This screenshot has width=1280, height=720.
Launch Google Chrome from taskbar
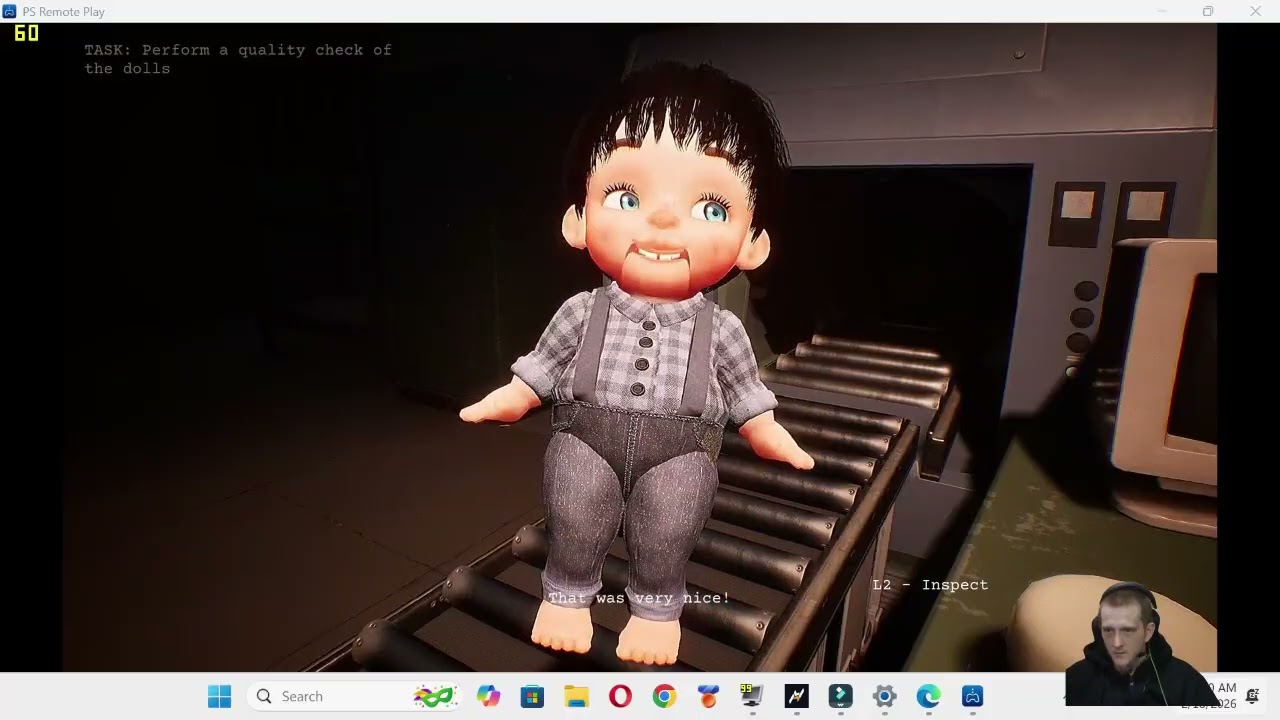pyautogui.click(x=664, y=696)
